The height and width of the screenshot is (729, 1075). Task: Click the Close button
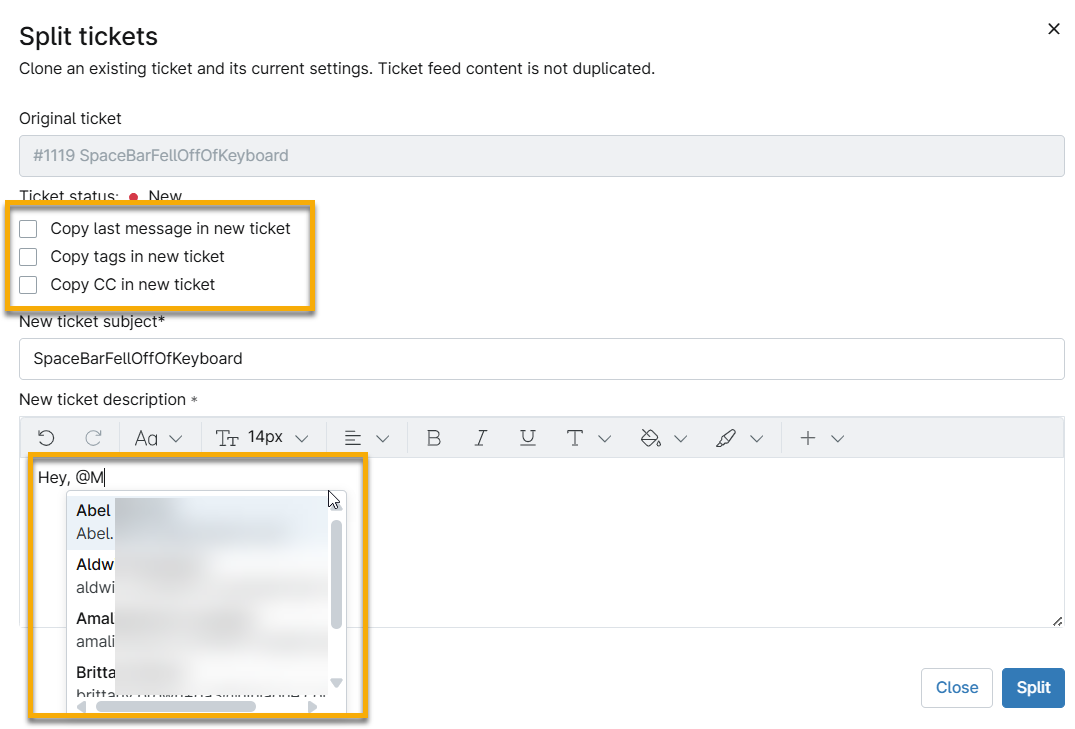(x=956, y=688)
